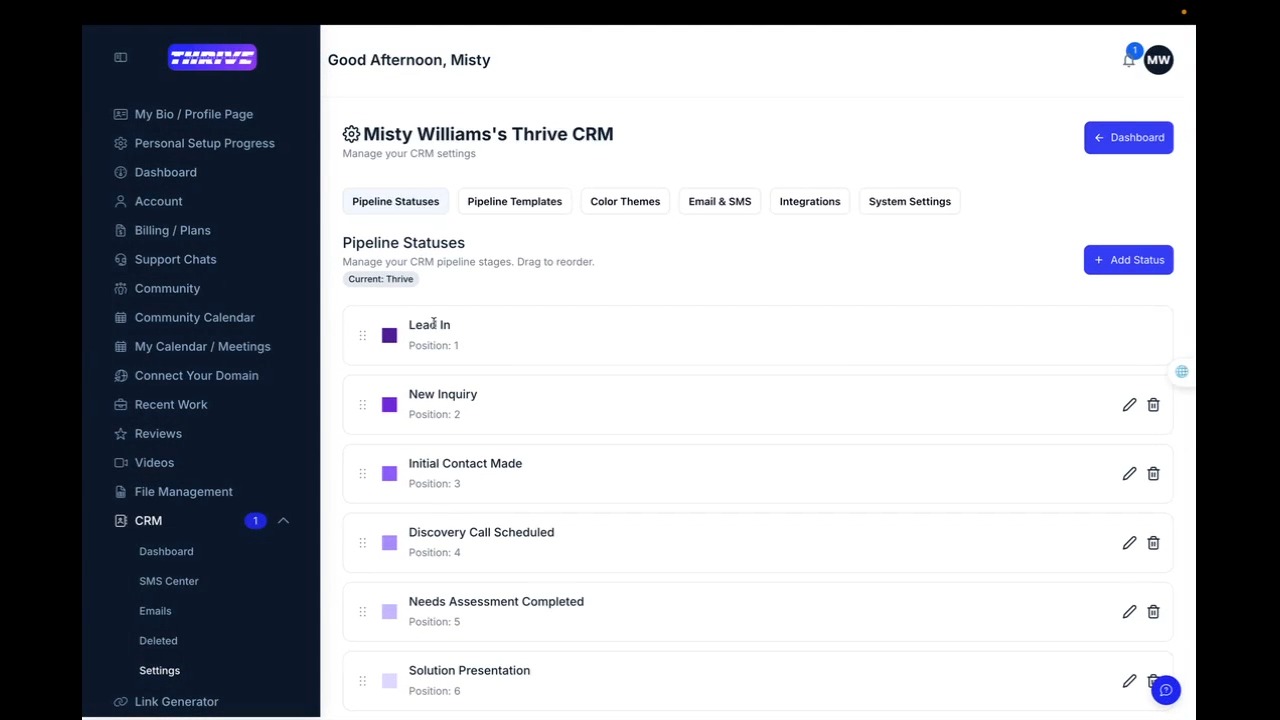Edit the New Inquiry status

coord(1129,405)
